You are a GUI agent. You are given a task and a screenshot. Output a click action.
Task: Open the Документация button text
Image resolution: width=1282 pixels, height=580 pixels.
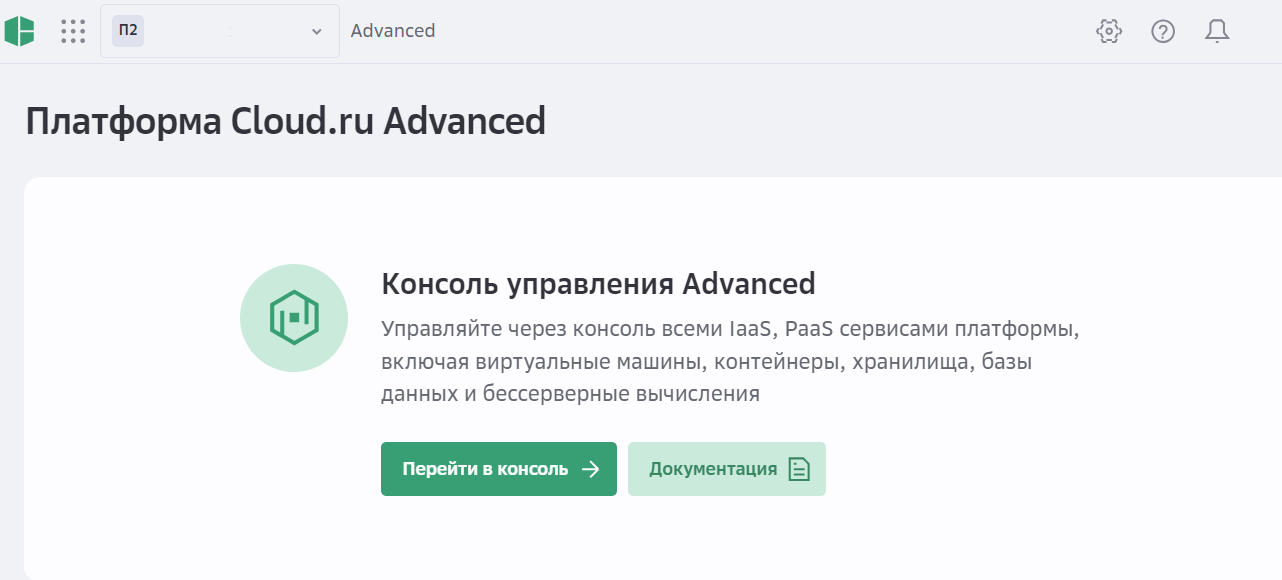coord(713,469)
